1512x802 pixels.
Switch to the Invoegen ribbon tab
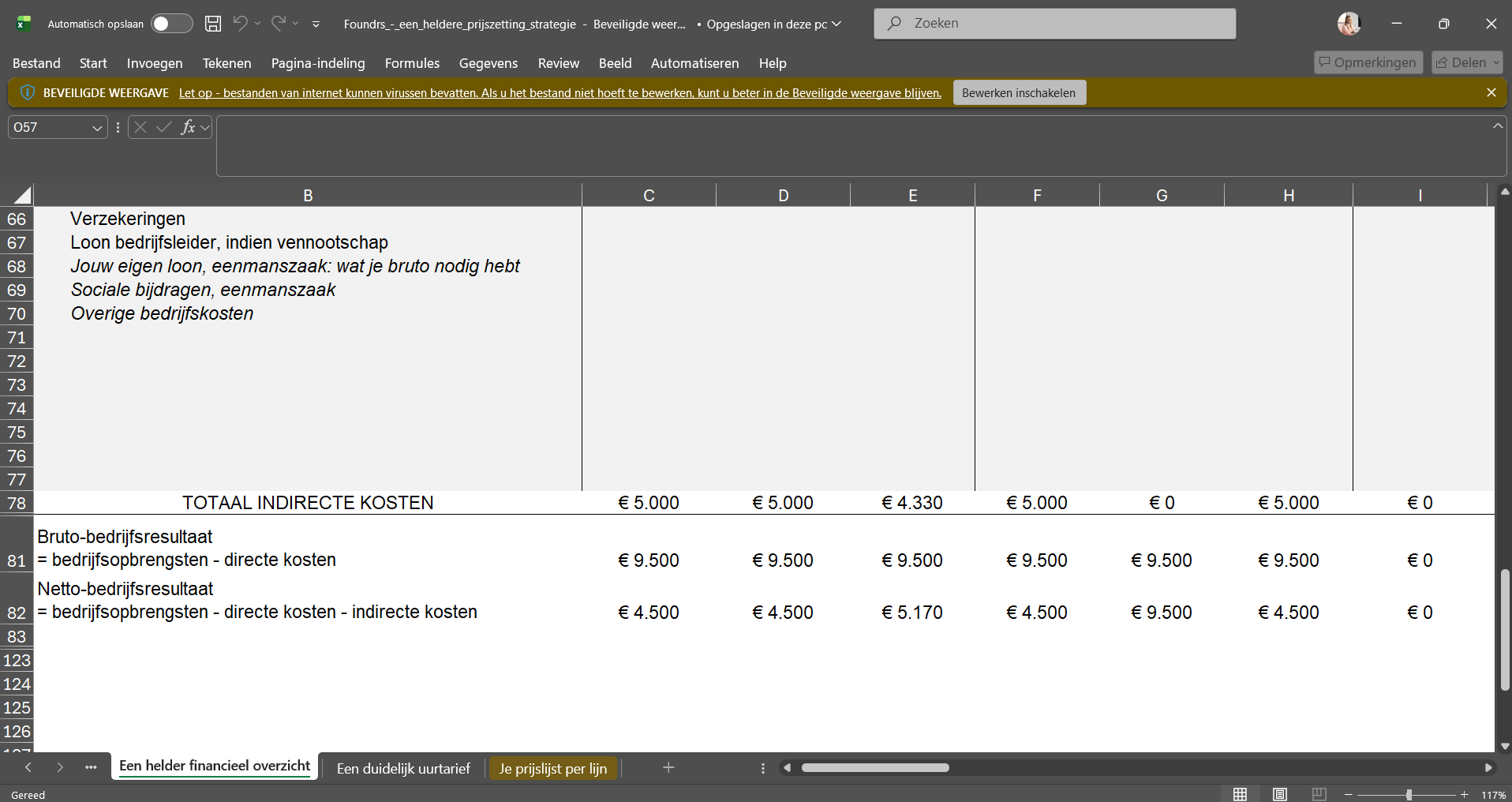click(x=155, y=63)
